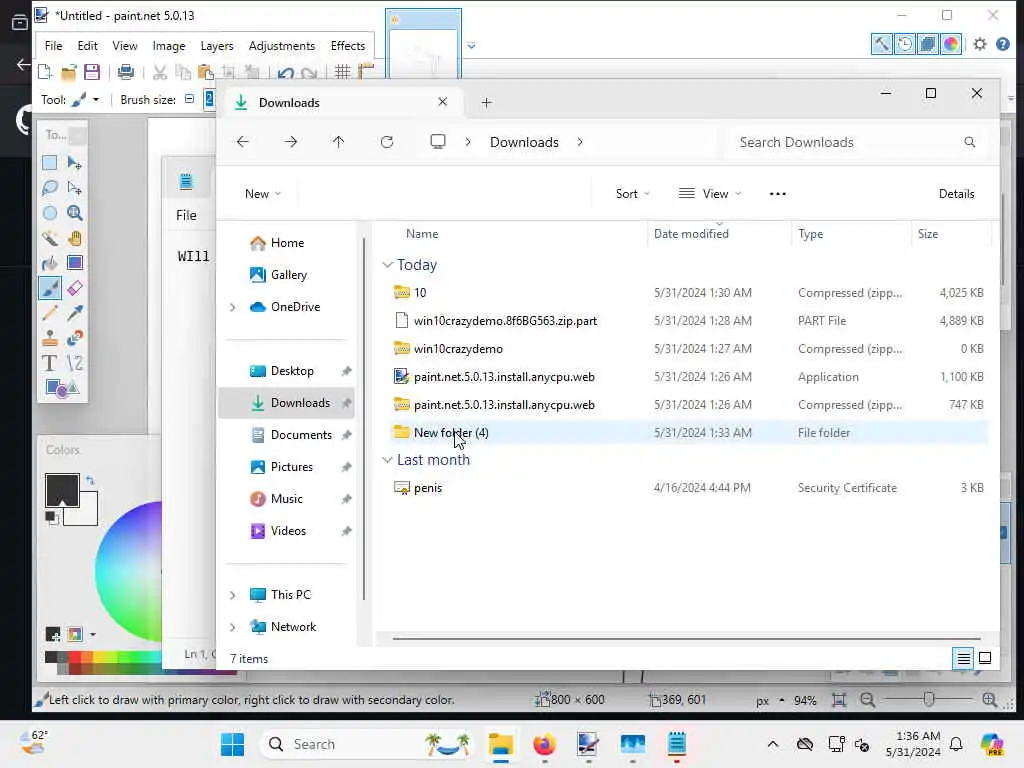Expand the This PC tree node

(x=232, y=595)
